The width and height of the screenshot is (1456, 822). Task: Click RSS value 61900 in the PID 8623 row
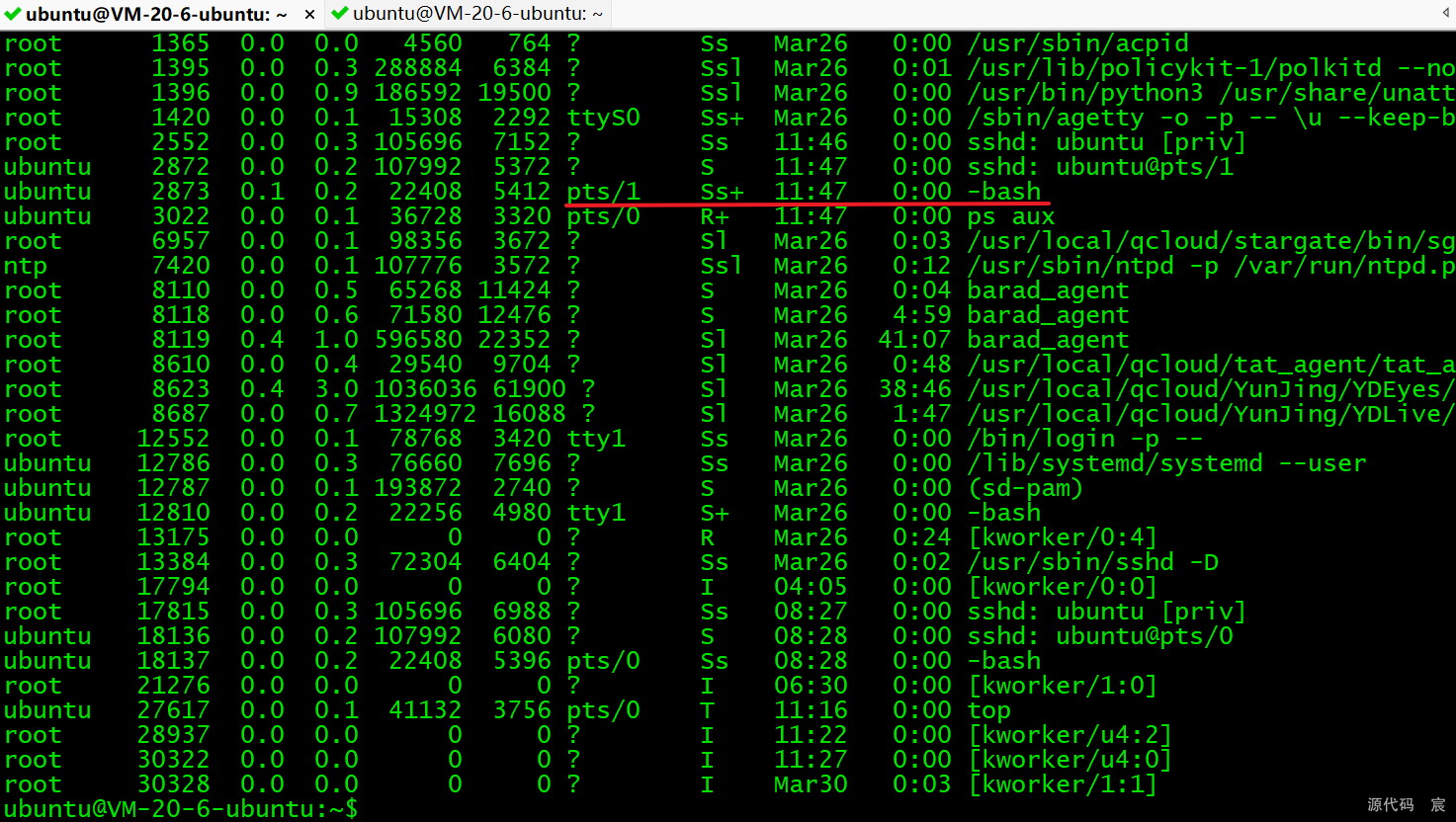click(529, 389)
